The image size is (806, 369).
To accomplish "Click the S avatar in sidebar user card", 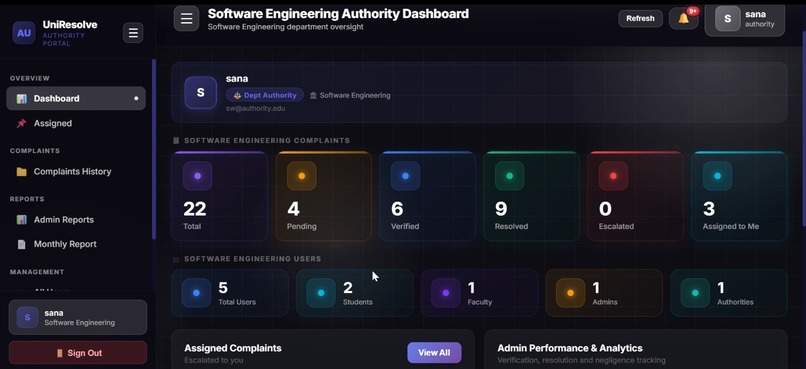I will (27, 318).
